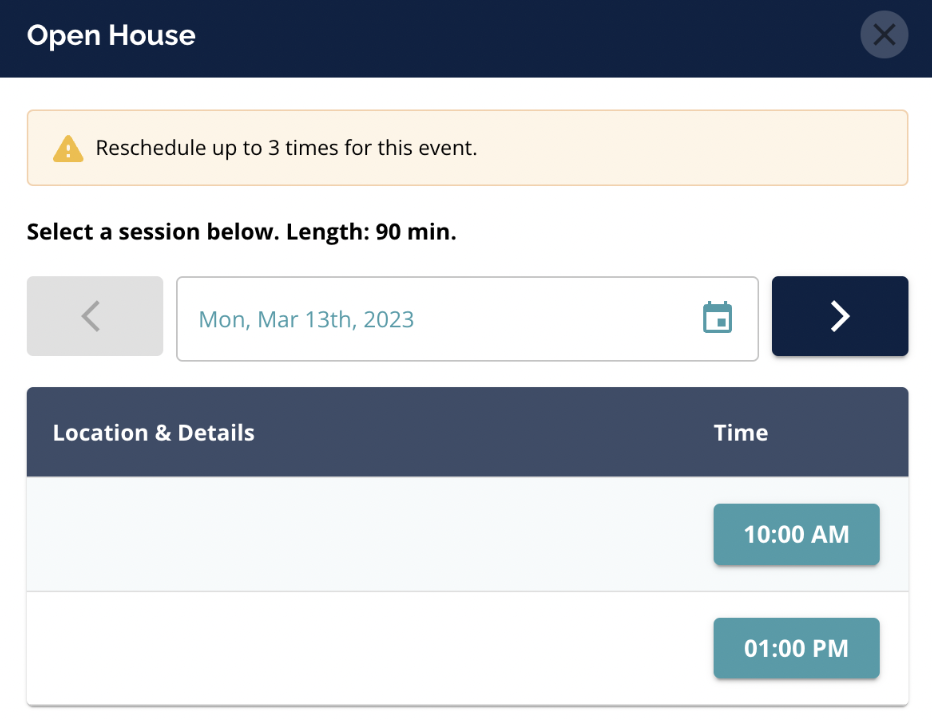
Task: Close the Open House dialog
Action: click(x=884, y=36)
